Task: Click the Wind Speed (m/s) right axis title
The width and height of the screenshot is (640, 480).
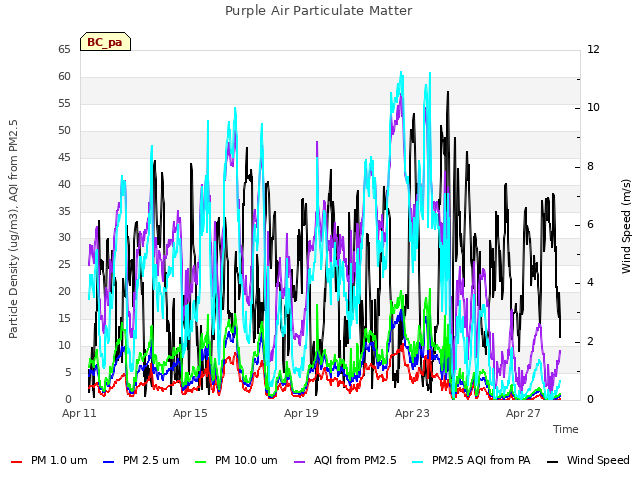Action: point(626,226)
